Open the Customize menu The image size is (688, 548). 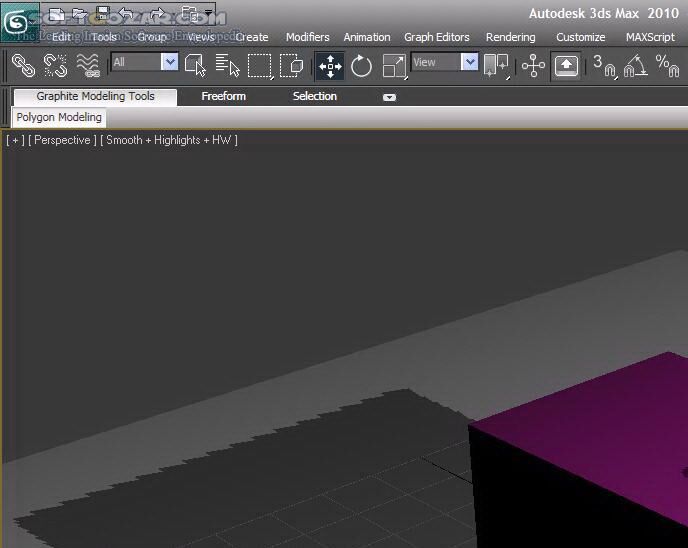point(580,37)
